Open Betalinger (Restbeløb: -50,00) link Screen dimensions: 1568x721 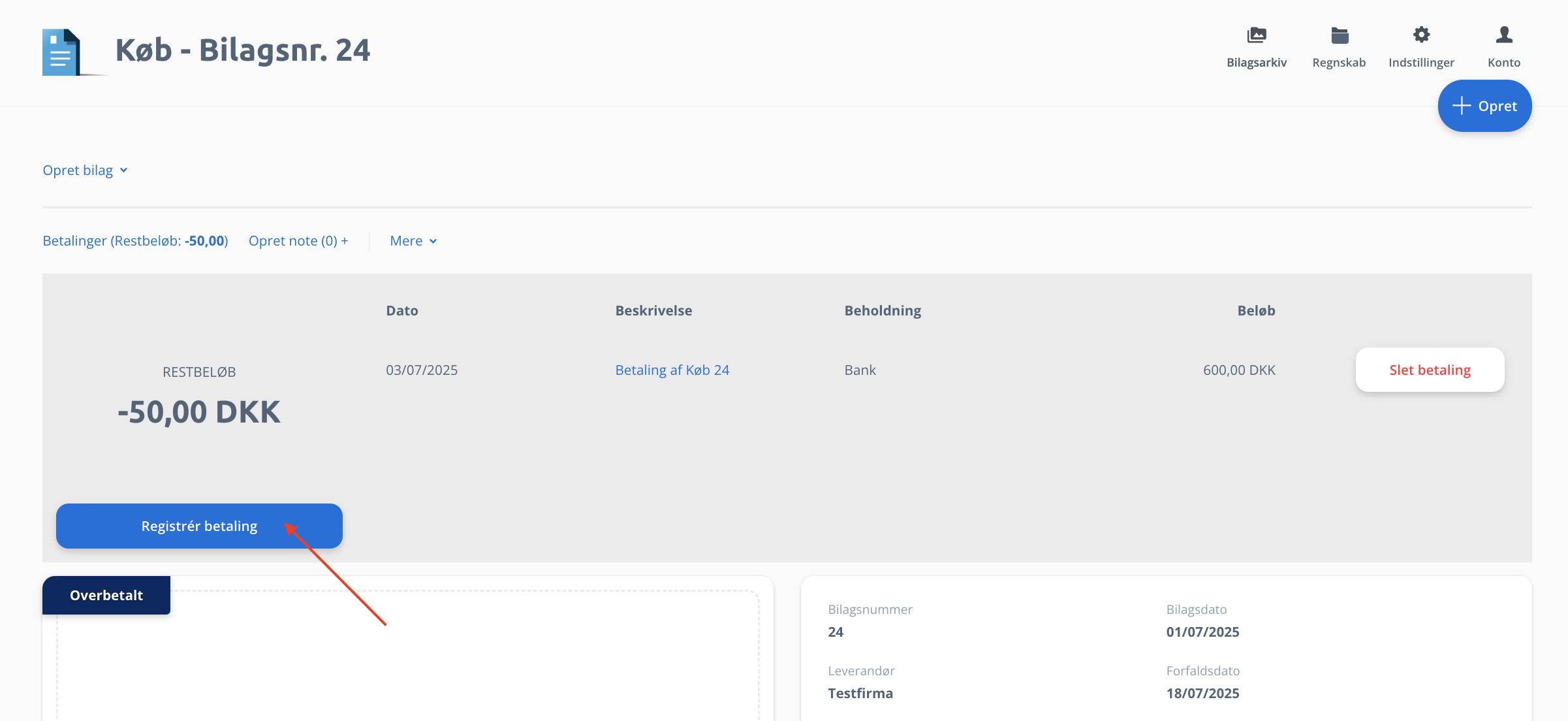tap(135, 241)
